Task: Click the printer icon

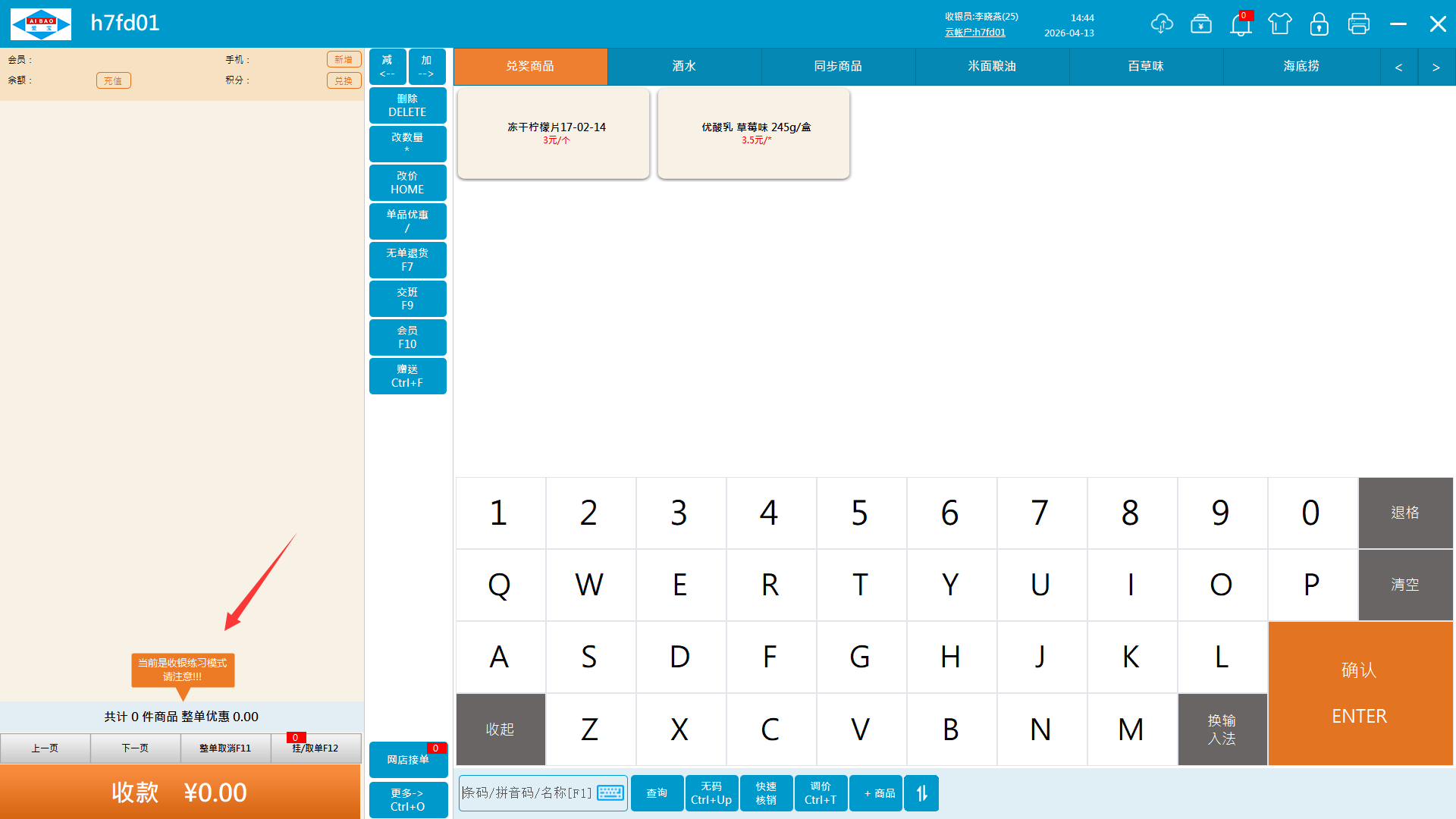Action: (1358, 24)
